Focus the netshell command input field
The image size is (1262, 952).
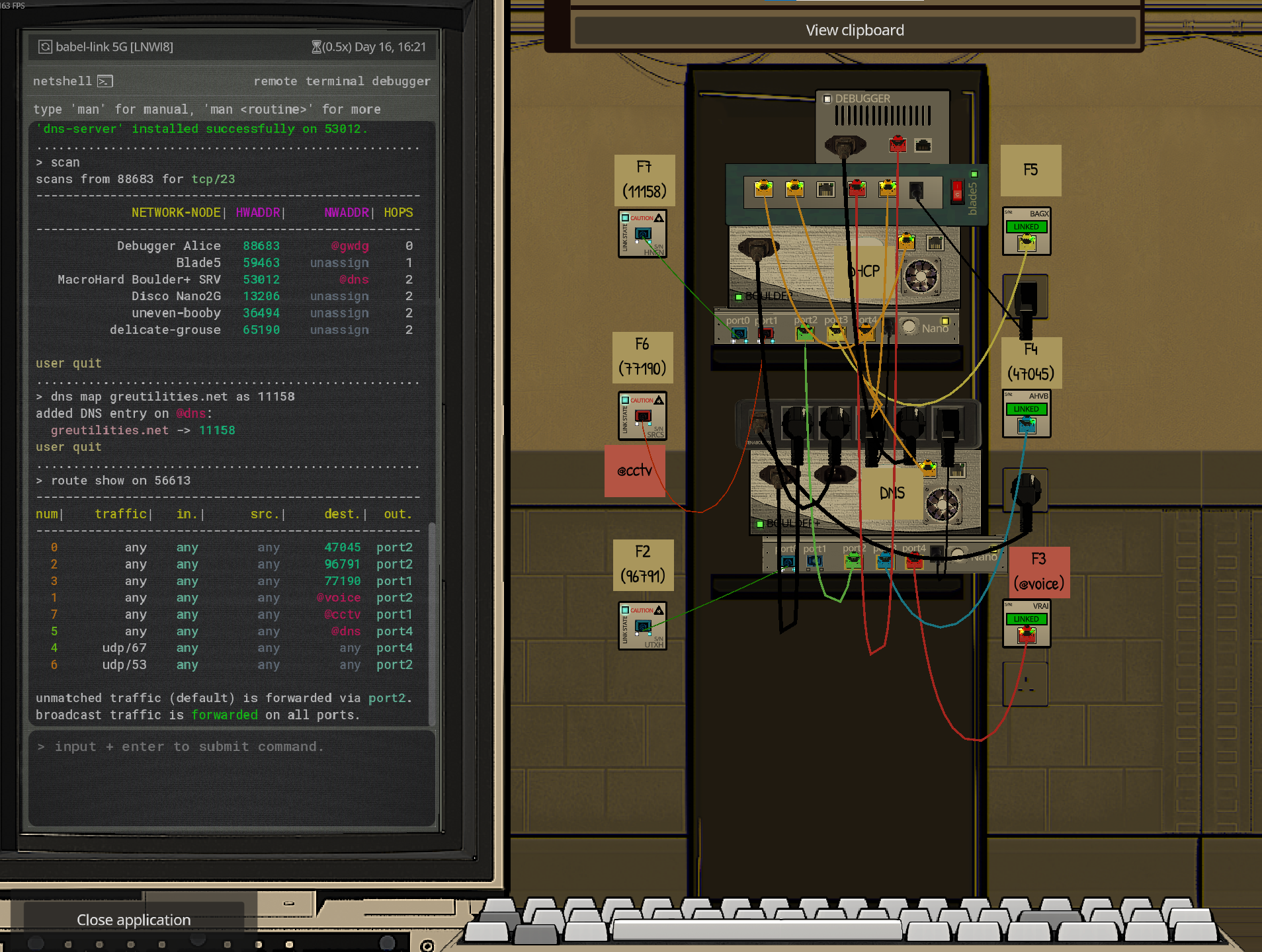pos(231,777)
